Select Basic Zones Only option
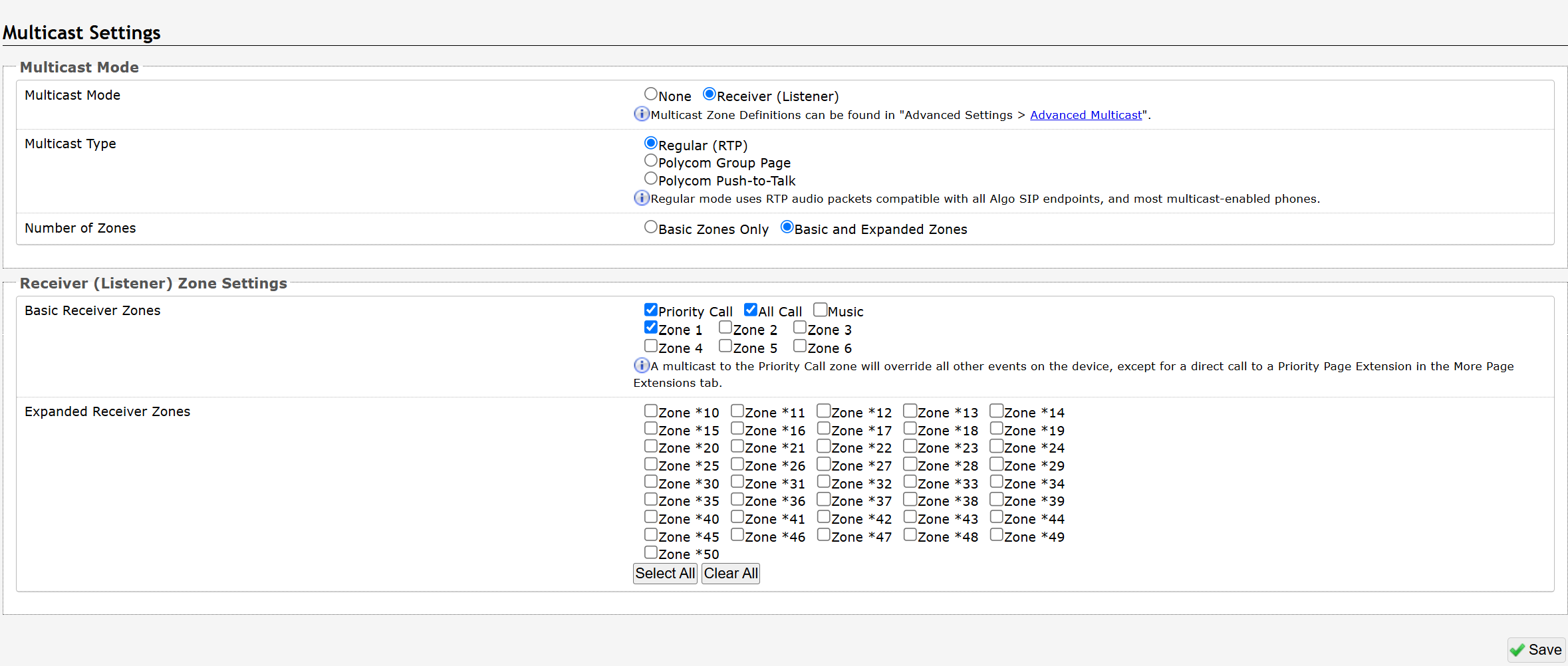The image size is (1568, 666). [x=651, y=227]
